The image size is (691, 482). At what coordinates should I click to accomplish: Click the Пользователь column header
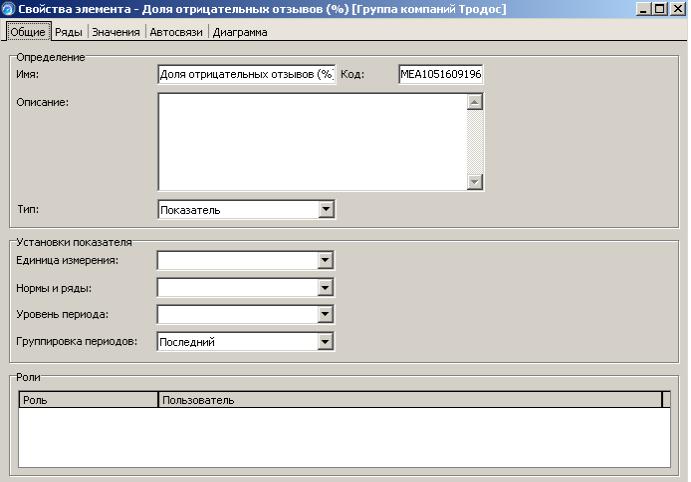410,400
